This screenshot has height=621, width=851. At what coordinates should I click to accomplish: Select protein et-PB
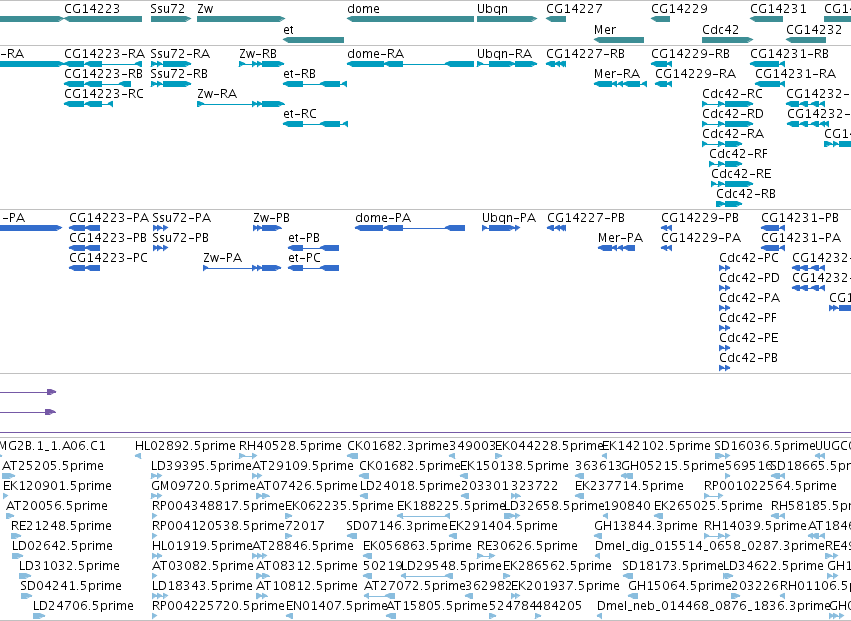tap(314, 248)
